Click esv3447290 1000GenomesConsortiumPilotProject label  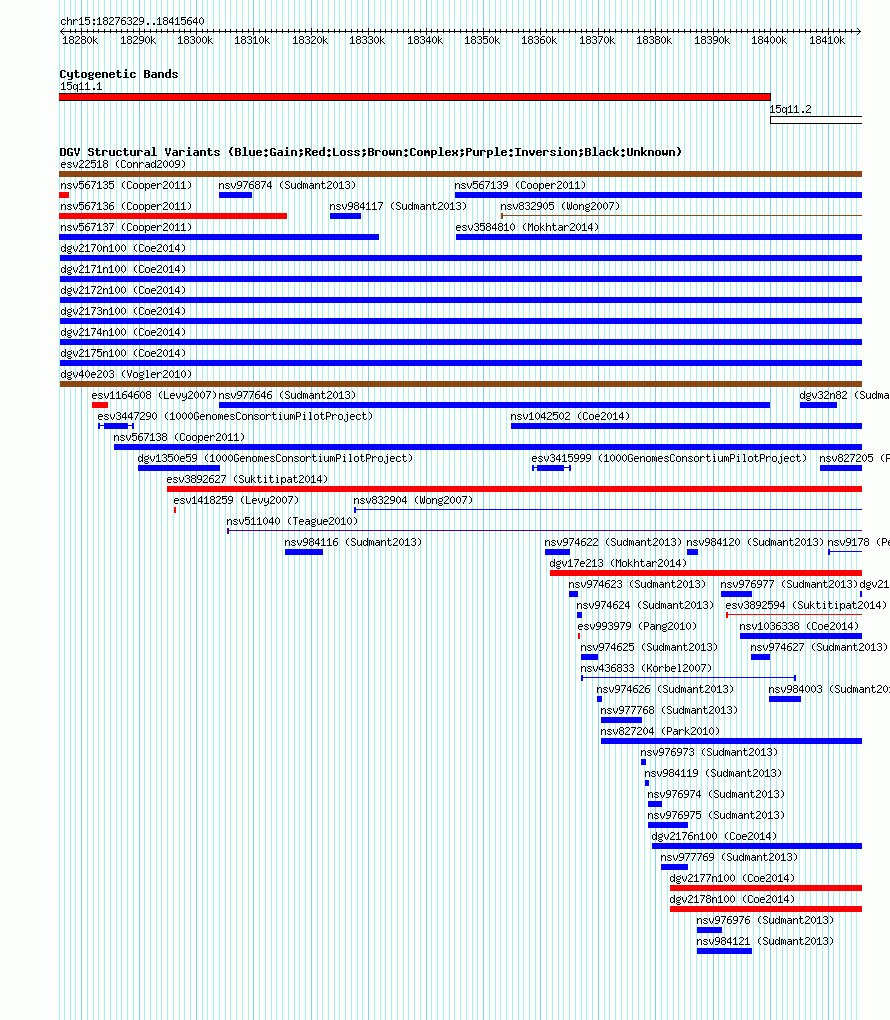pyautogui.click(x=235, y=416)
